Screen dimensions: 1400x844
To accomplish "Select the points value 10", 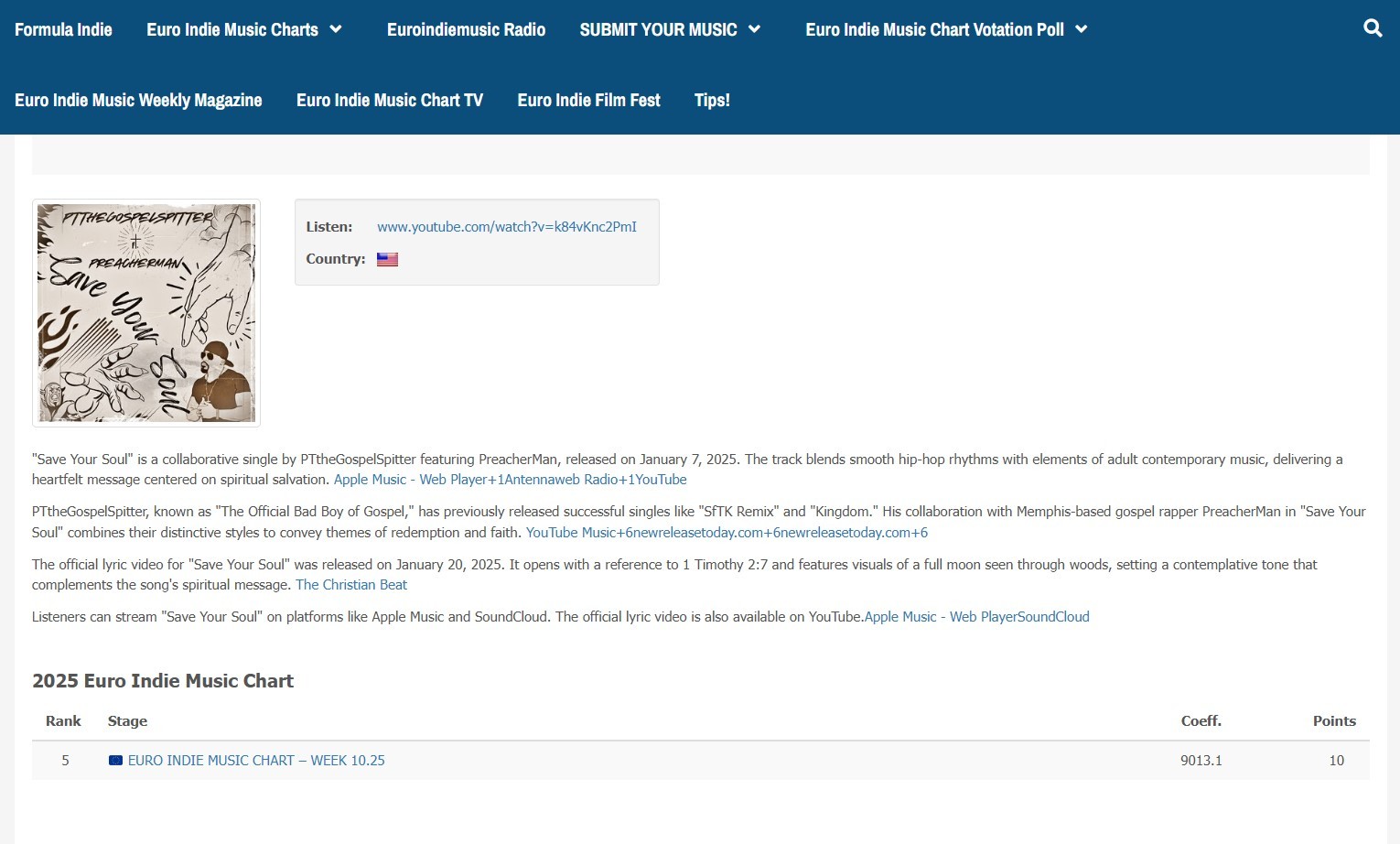I will 1336,760.
